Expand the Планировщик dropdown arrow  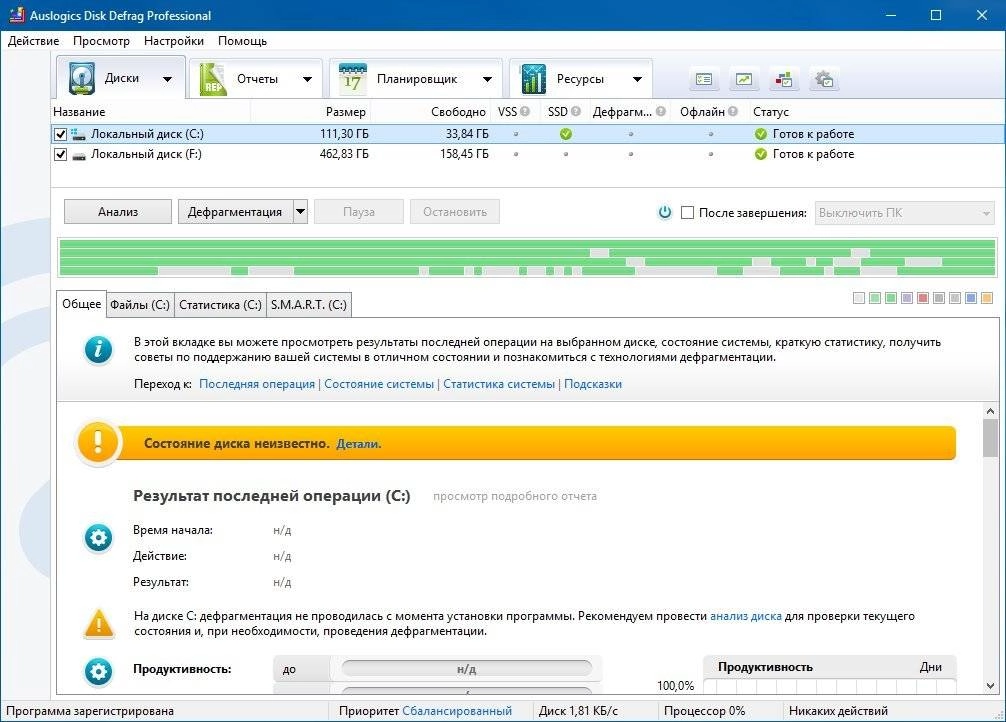coord(488,80)
